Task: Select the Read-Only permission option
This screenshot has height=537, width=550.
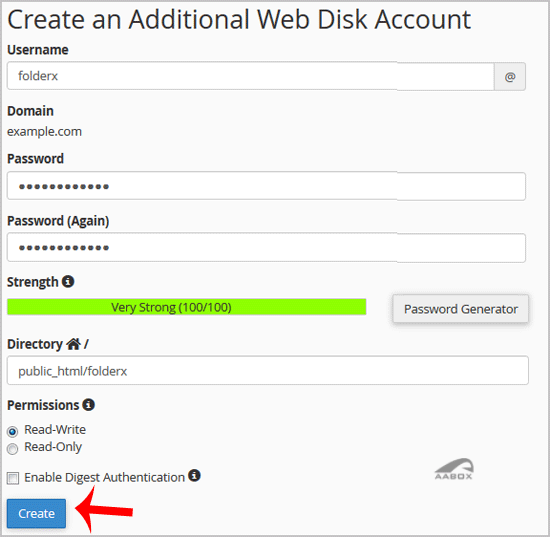Action: tap(13, 449)
